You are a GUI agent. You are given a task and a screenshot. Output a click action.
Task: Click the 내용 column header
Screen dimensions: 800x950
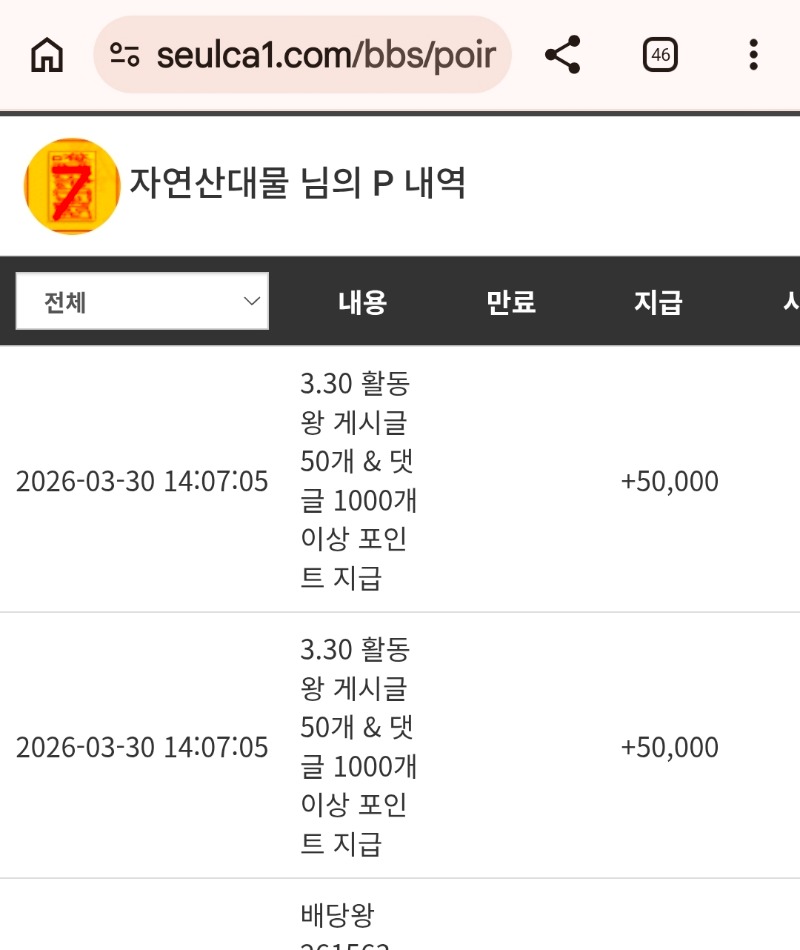(x=362, y=302)
